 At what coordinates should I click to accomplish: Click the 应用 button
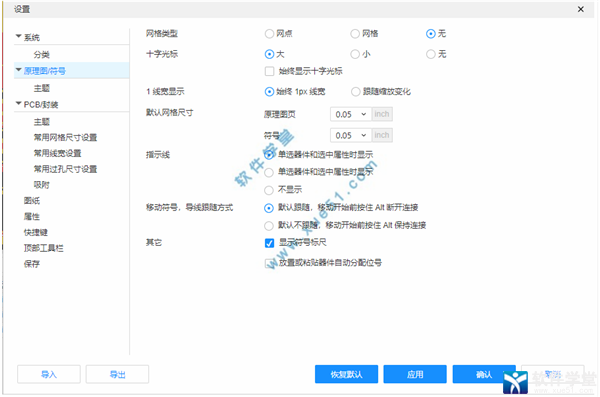coord(415,374)
